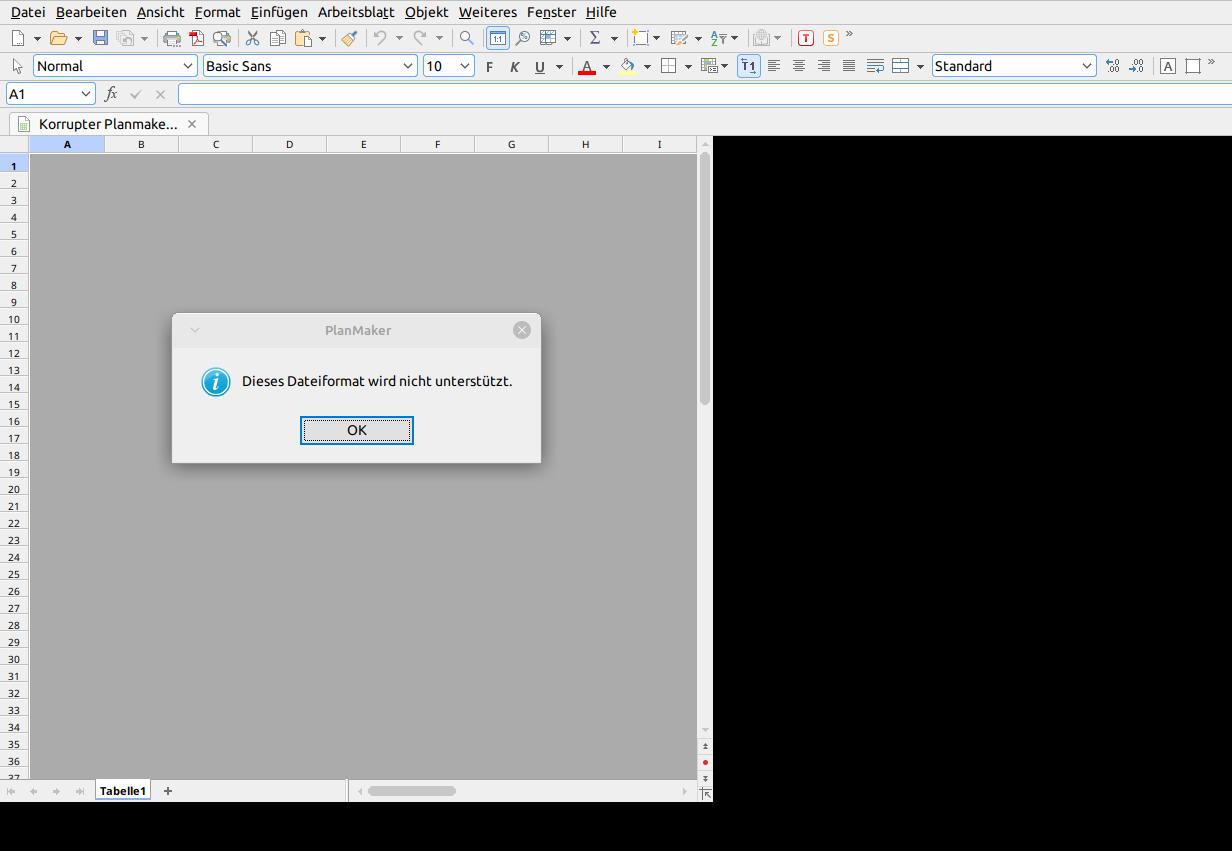Click OK in PlanMaker dialog
This screenshot has height=851, width=1232.
point(357,430)
